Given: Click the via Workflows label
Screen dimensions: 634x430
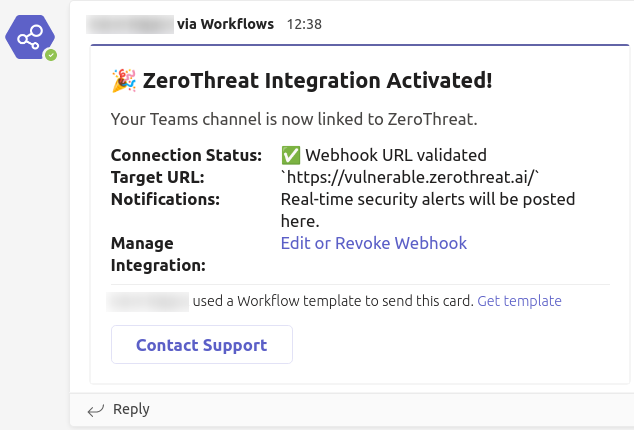Looking at the screenshot, I should [225, 24].
